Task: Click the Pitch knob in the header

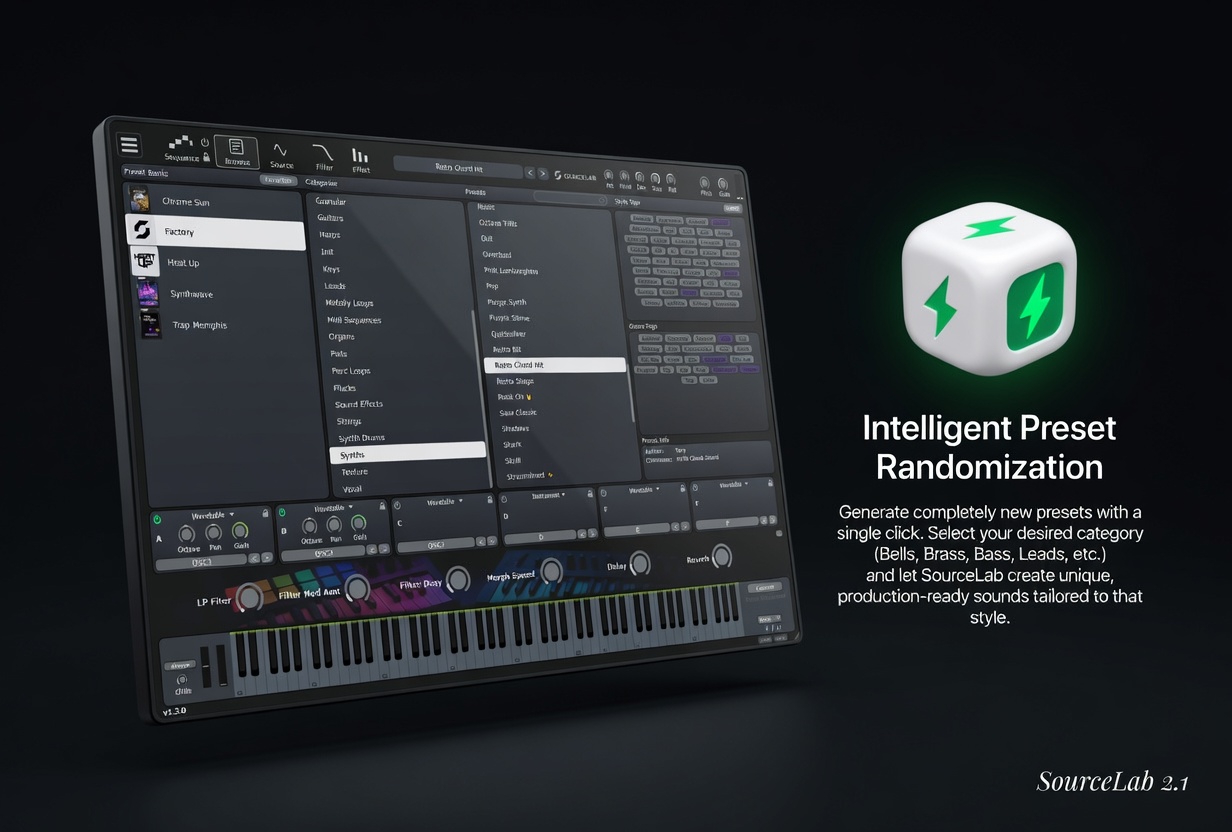Action: pyautogui.click(x=704, y=185)
